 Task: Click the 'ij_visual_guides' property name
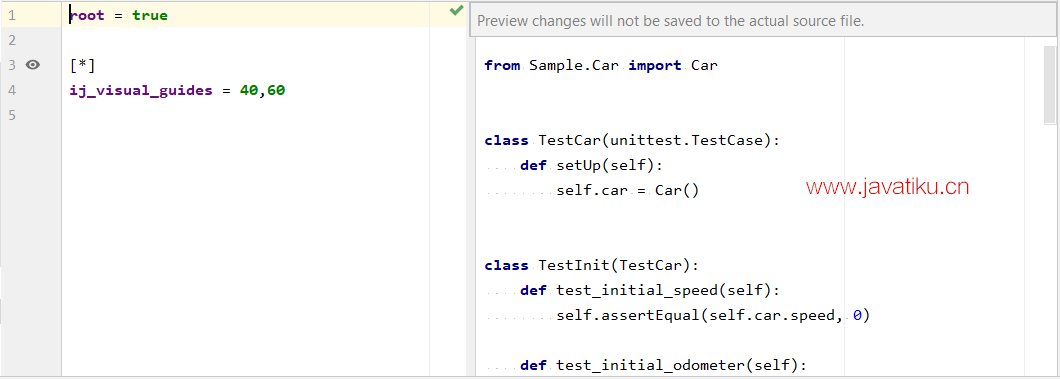coord(141,91)
